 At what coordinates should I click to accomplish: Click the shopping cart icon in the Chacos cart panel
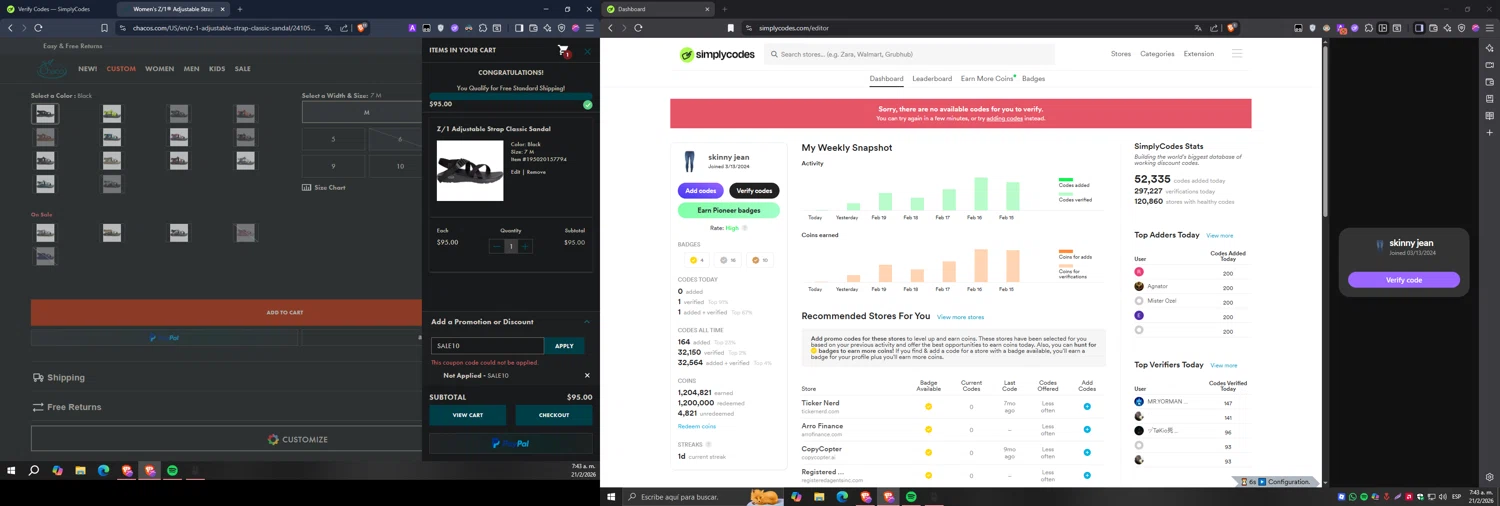point(563,50)
